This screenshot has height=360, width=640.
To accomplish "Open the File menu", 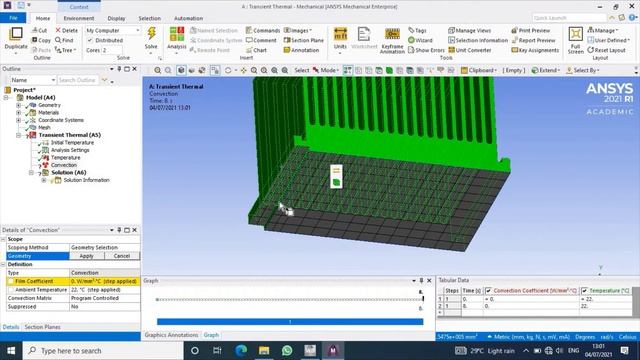I will (x=13, y=18).
